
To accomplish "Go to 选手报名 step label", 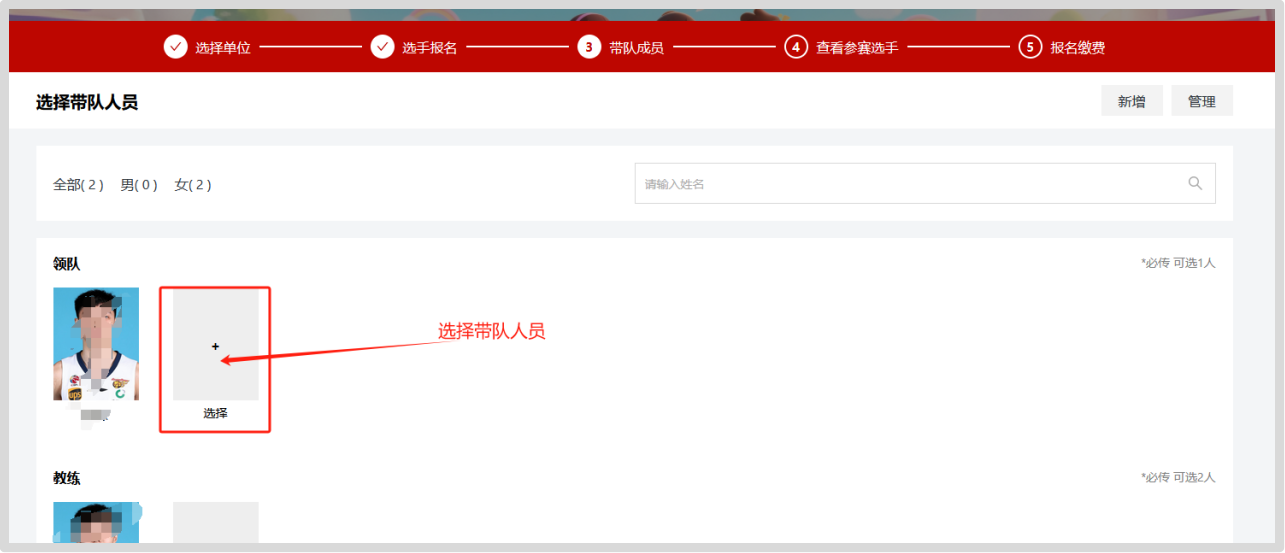I will click(x=429, y=48).
